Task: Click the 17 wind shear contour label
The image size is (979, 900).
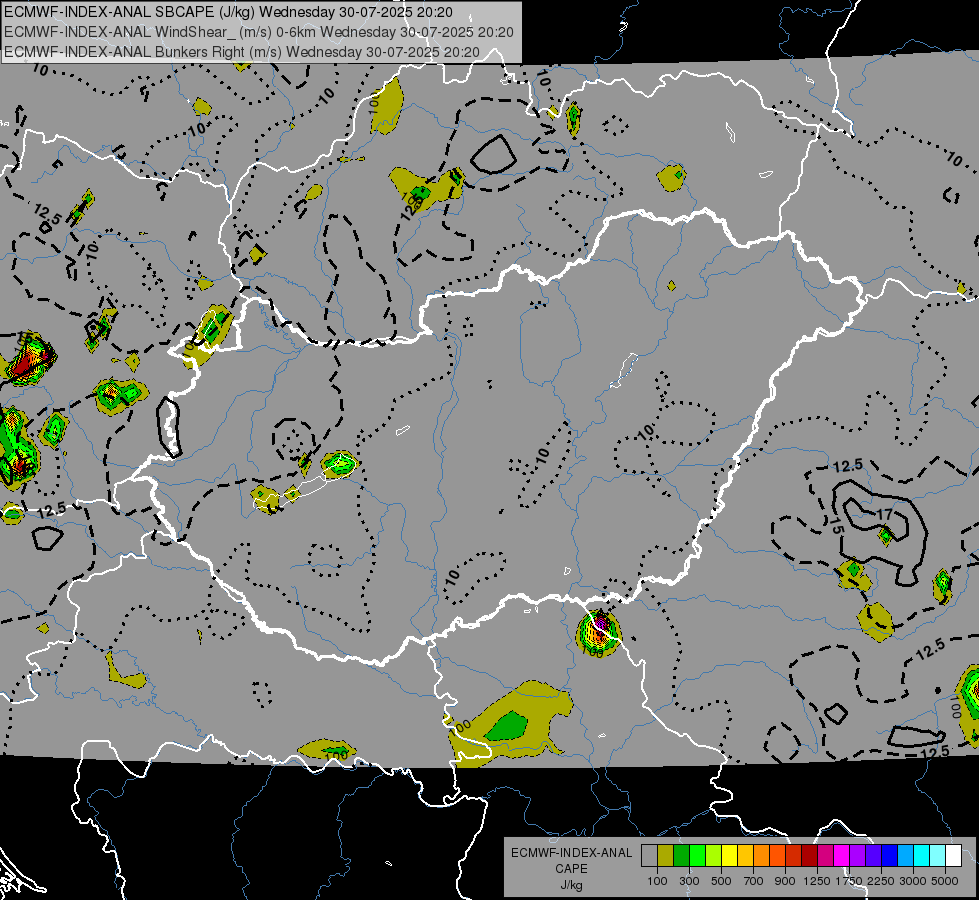Action: [884, 514]
